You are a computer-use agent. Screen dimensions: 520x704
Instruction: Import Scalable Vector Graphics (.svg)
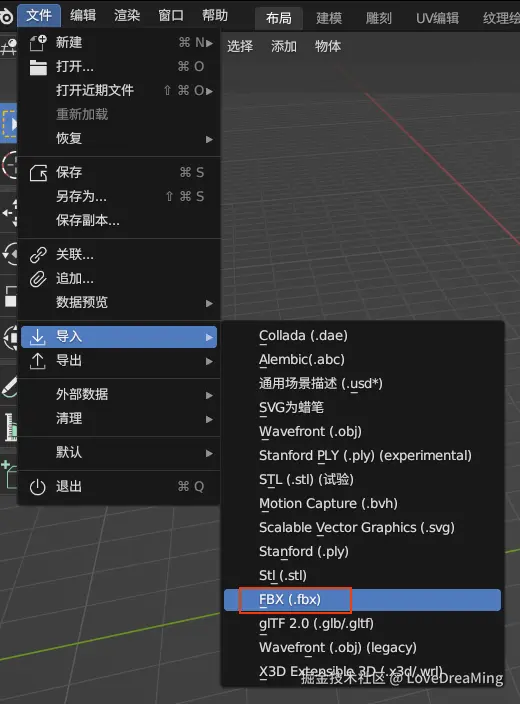point(362,528)
